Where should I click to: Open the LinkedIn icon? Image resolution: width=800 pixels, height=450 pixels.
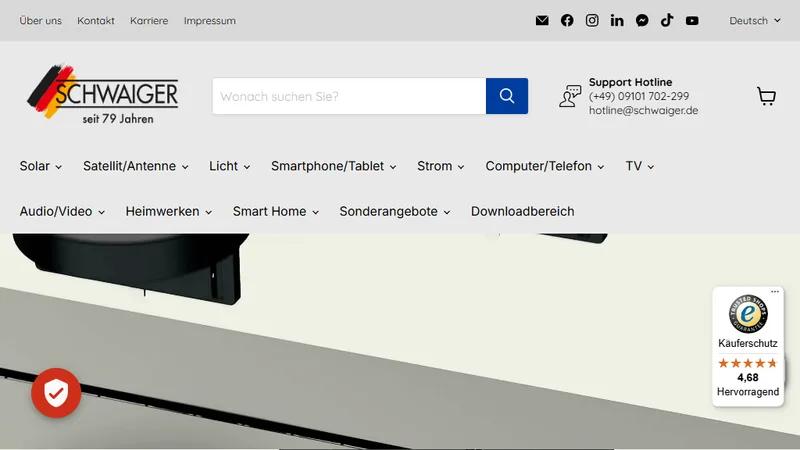click(617, 20)
